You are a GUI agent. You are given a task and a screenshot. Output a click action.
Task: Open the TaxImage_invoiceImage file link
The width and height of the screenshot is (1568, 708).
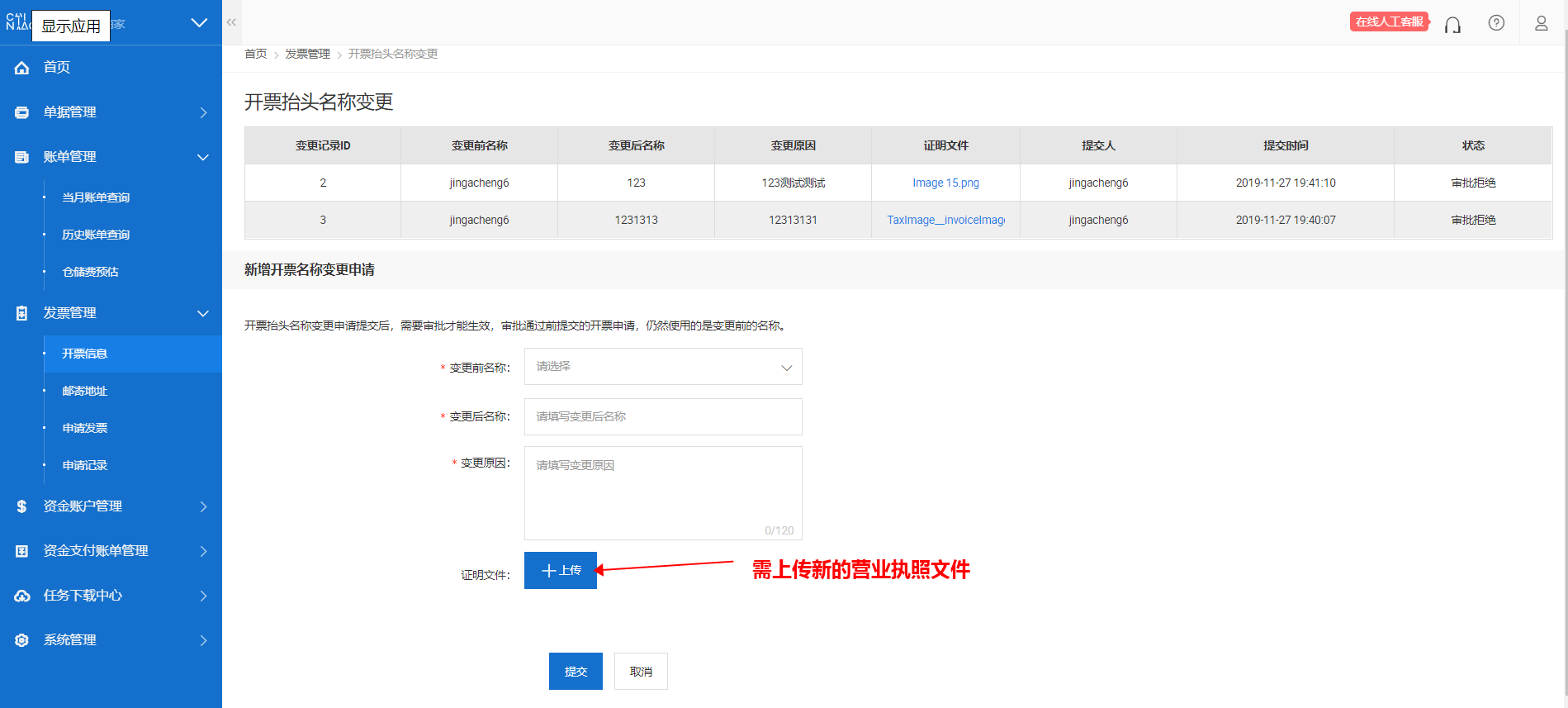(x=945, y=220)
